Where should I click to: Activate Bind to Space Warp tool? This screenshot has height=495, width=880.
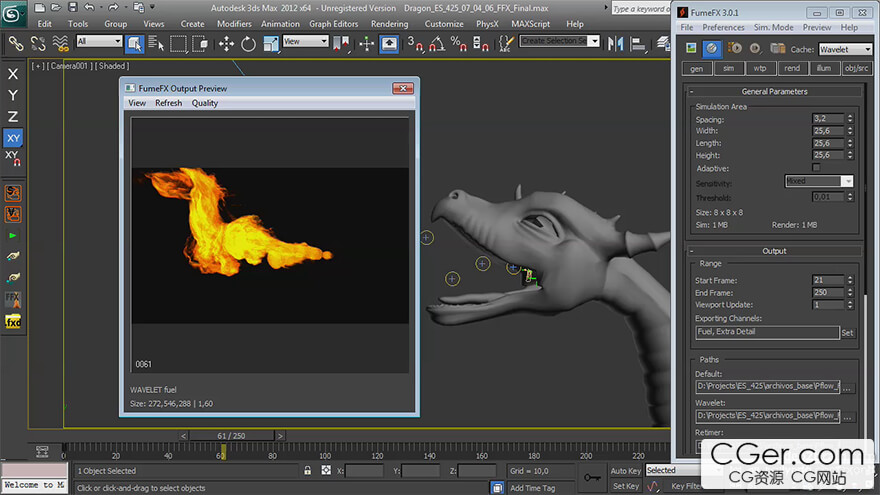point(60,43)
